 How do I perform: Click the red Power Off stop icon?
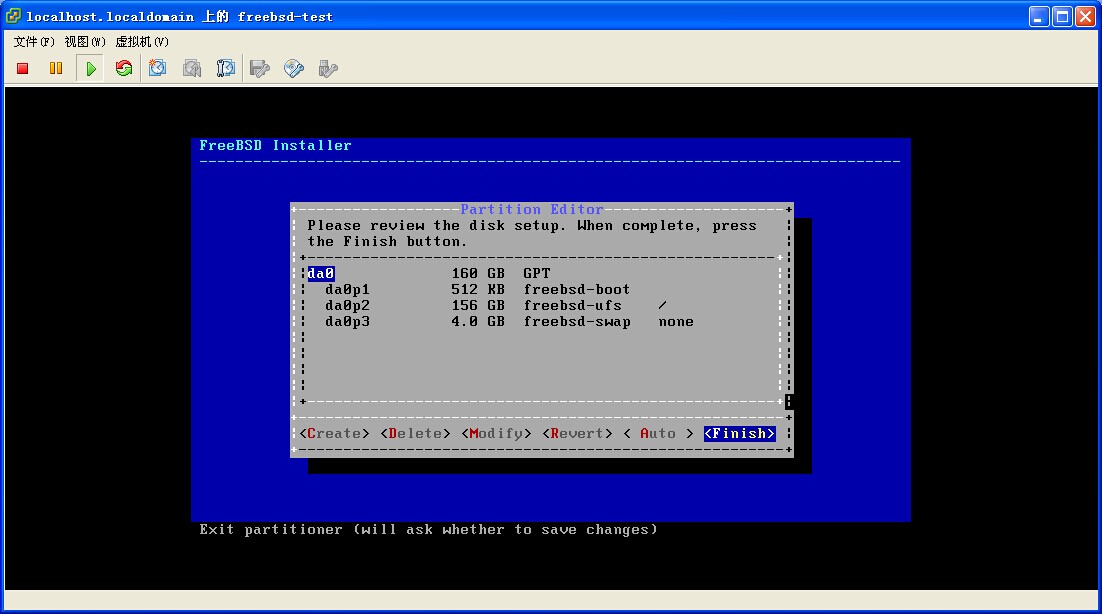click(x=23, y=69)
